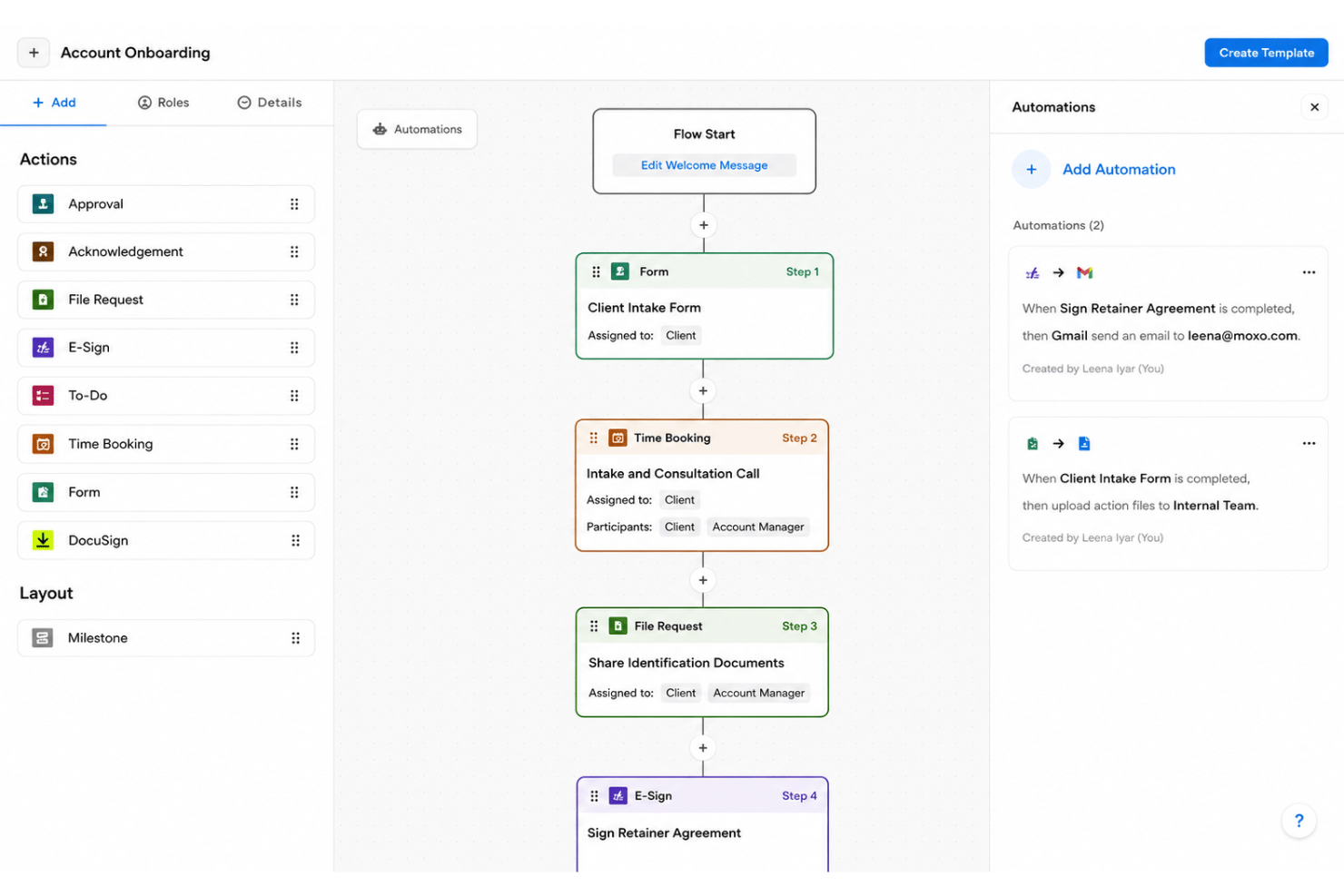Click the Account Onboarding title

pyautogui.click(x=135, y=53)
